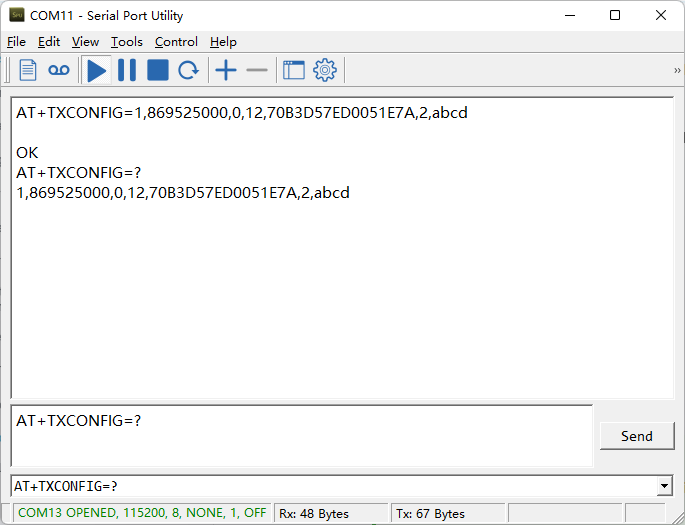Click the window layout icon
This screenshot has height=525, width=685.
pyautogui.click(x=294, y=70)
